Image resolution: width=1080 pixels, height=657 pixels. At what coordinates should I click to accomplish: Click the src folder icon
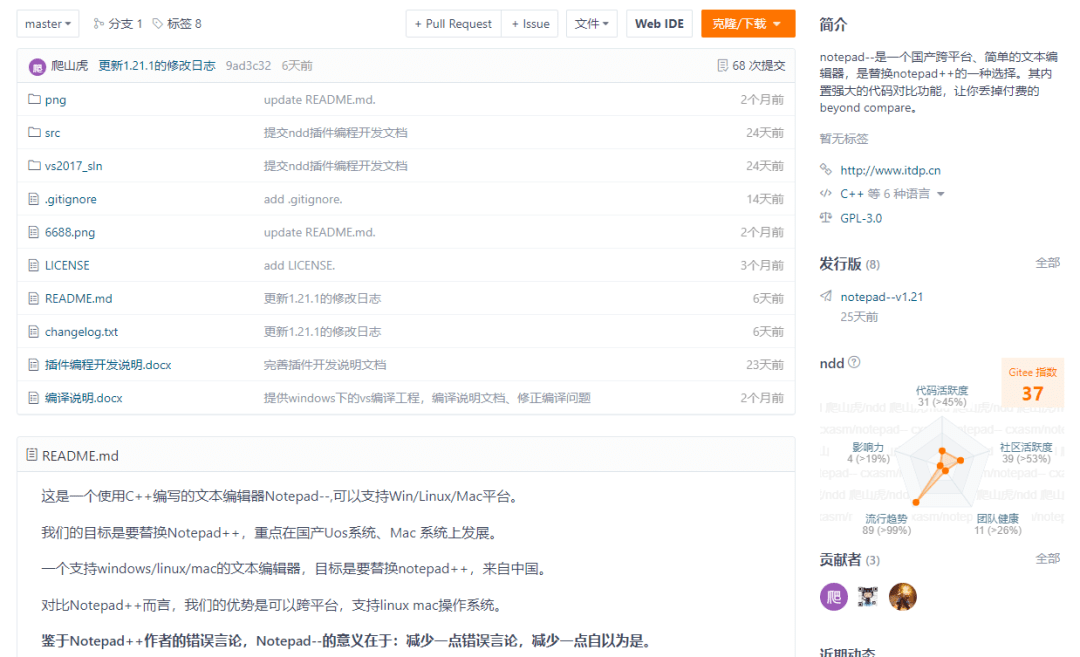point(34,133)
